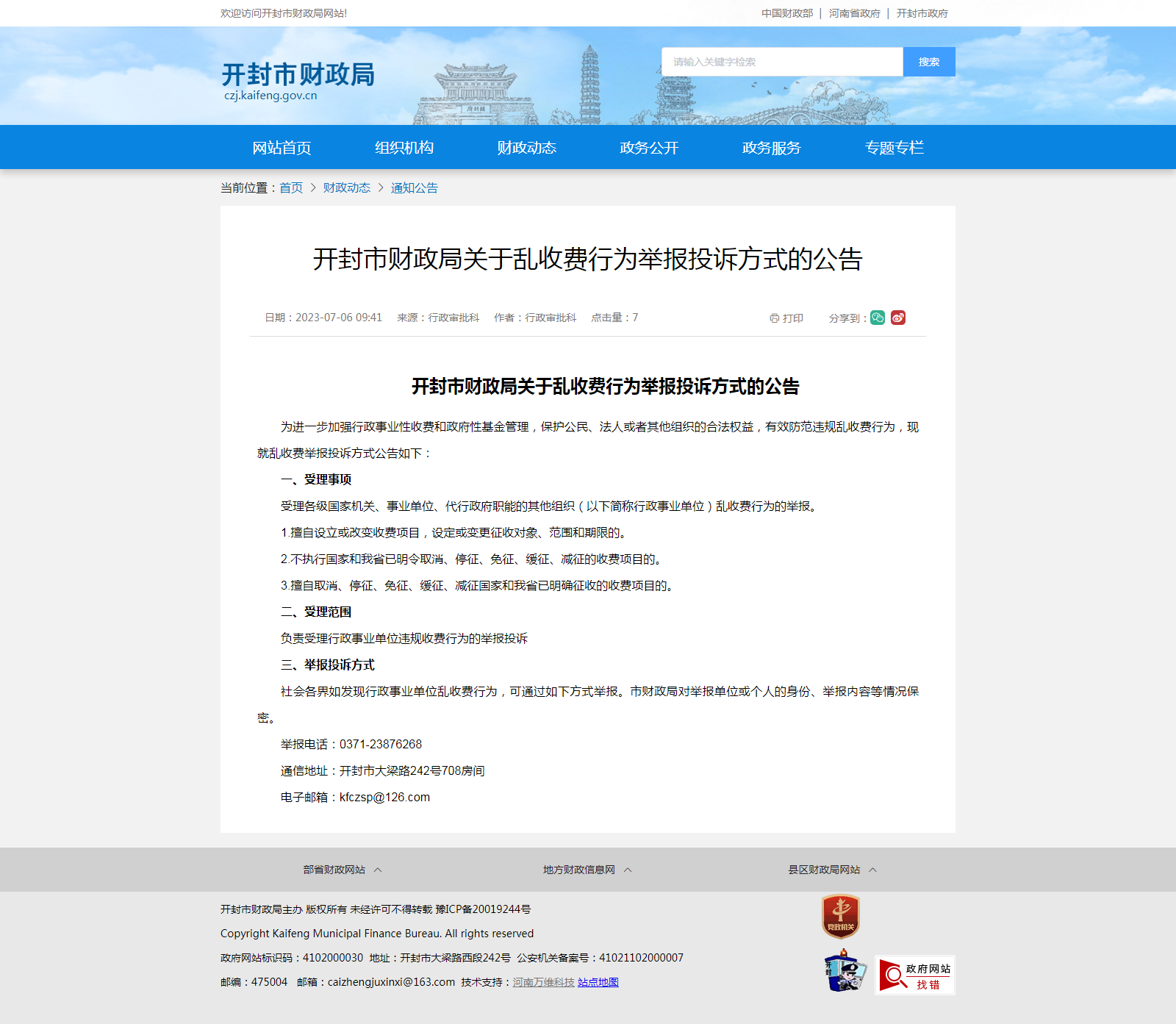Click 通知公告 in the breadcrumb
Viewport: 1176px width, 1024px height.
(414, 188)
